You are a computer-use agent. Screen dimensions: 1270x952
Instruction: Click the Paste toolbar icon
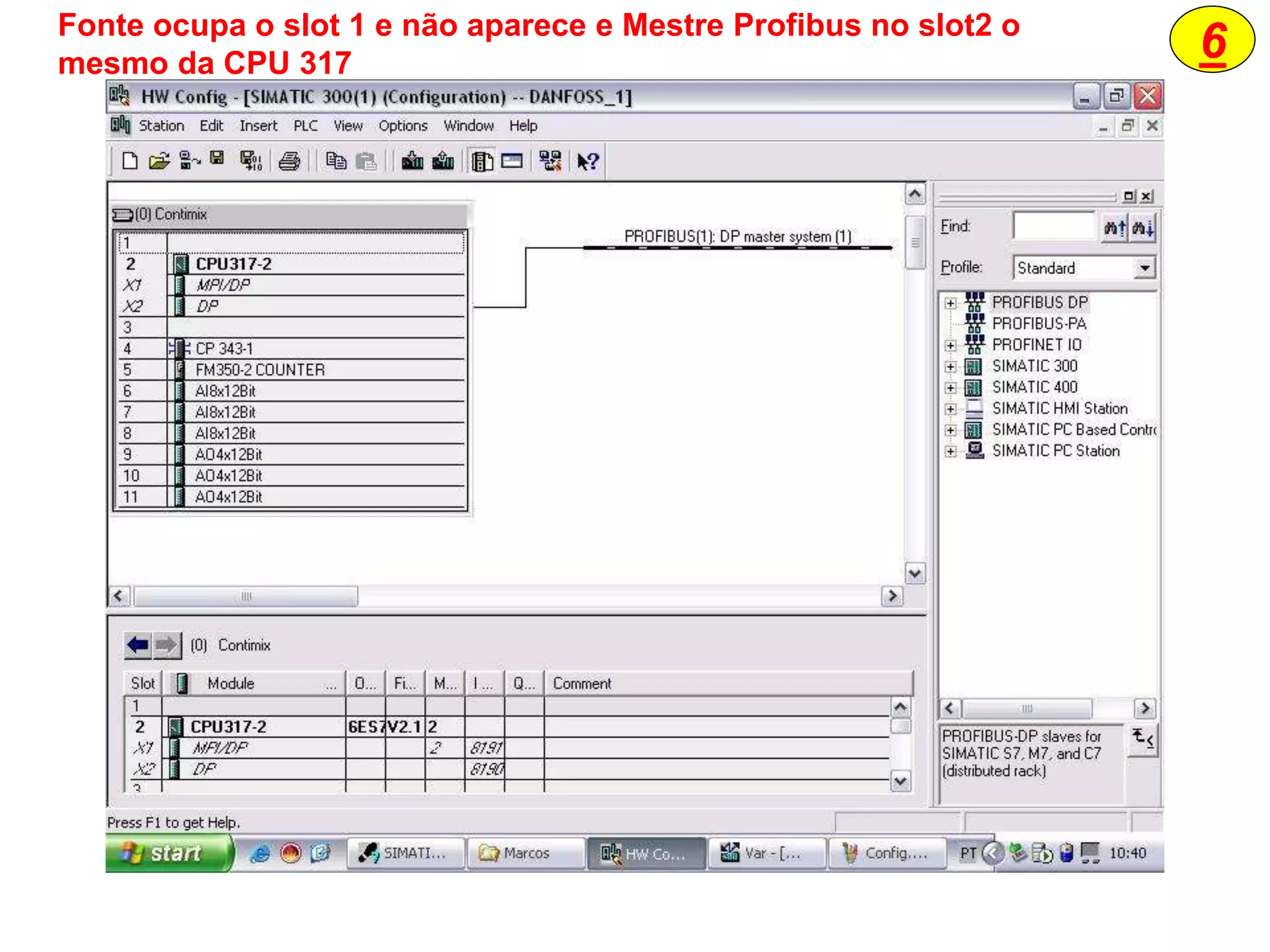click(x=366, y=161)
